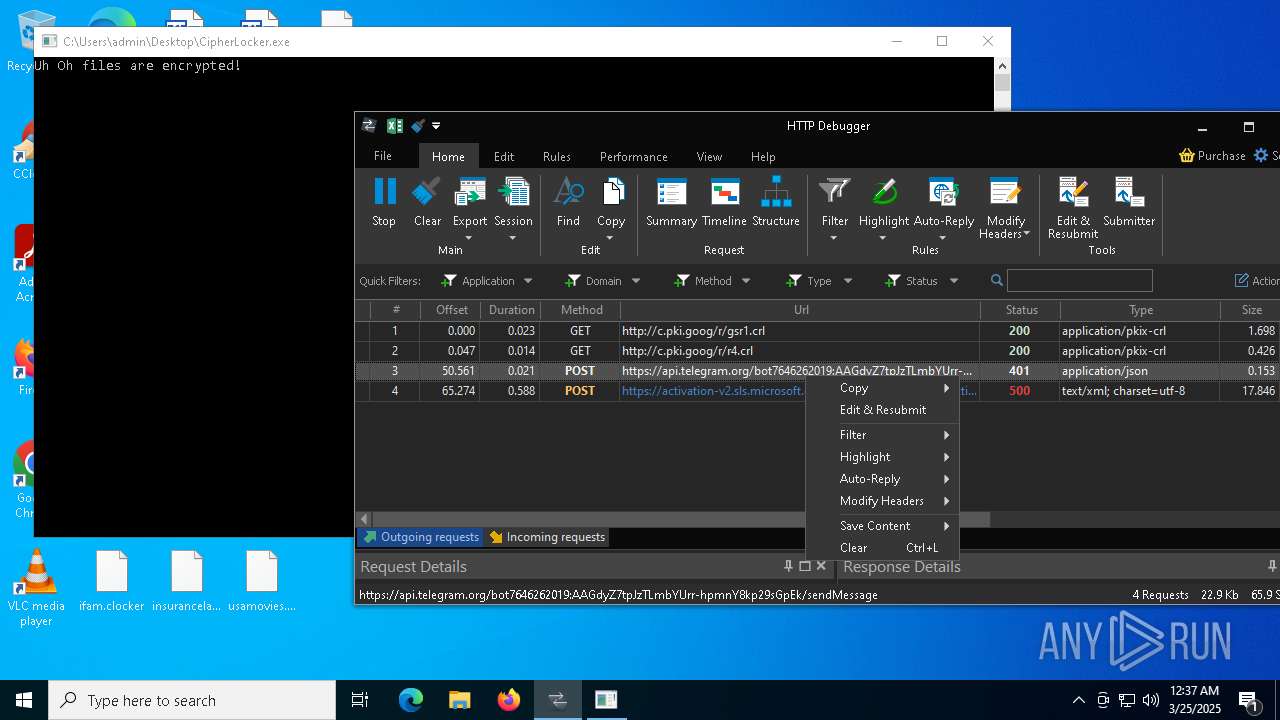1280x720 pixels.
Task: Choose Clear in the context menu
Action: click(882, 548)
